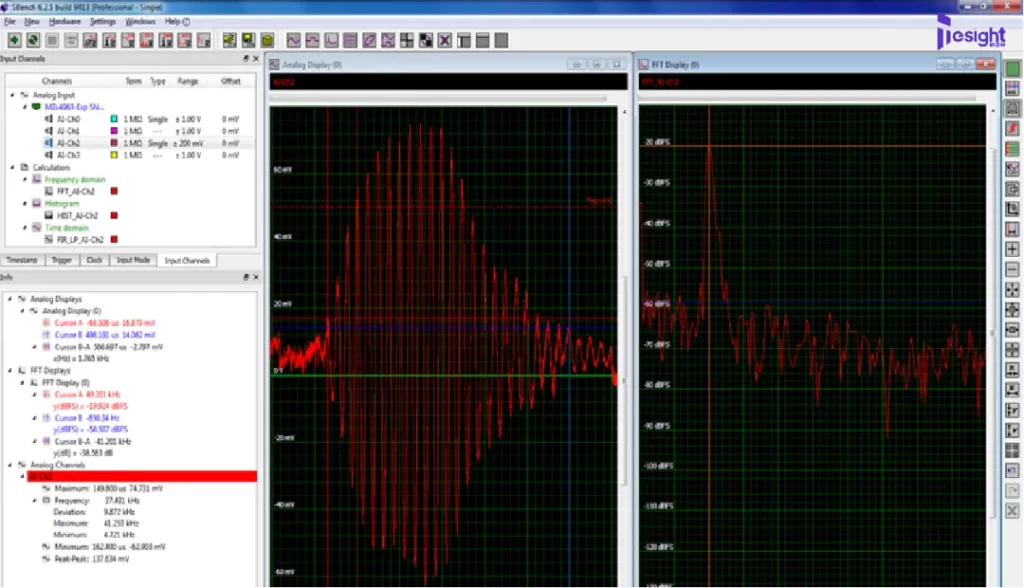
Task: Collapse the Analog Input tree node
Action: (12, 95)
